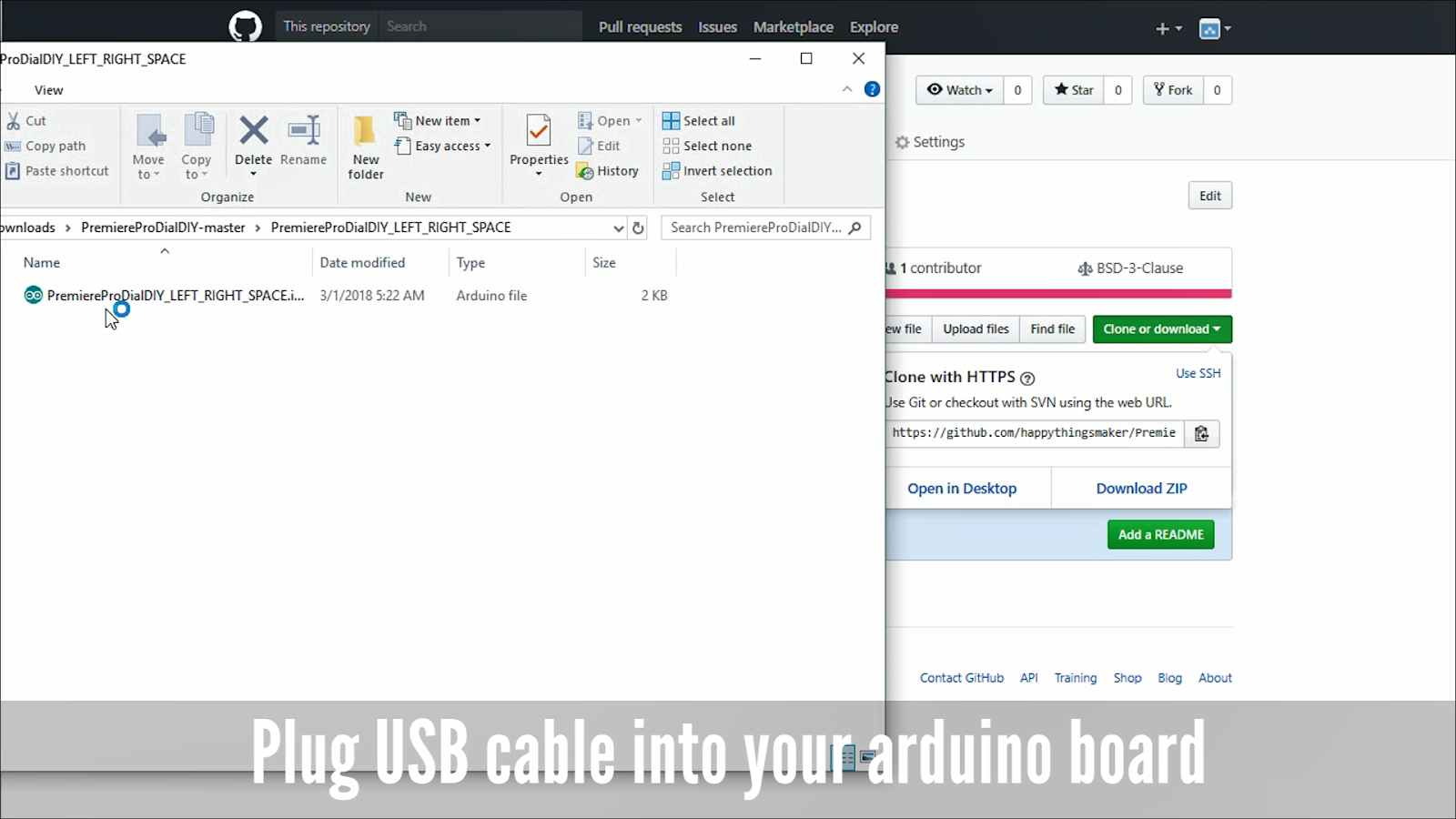Click Open in Desktop

962,489
